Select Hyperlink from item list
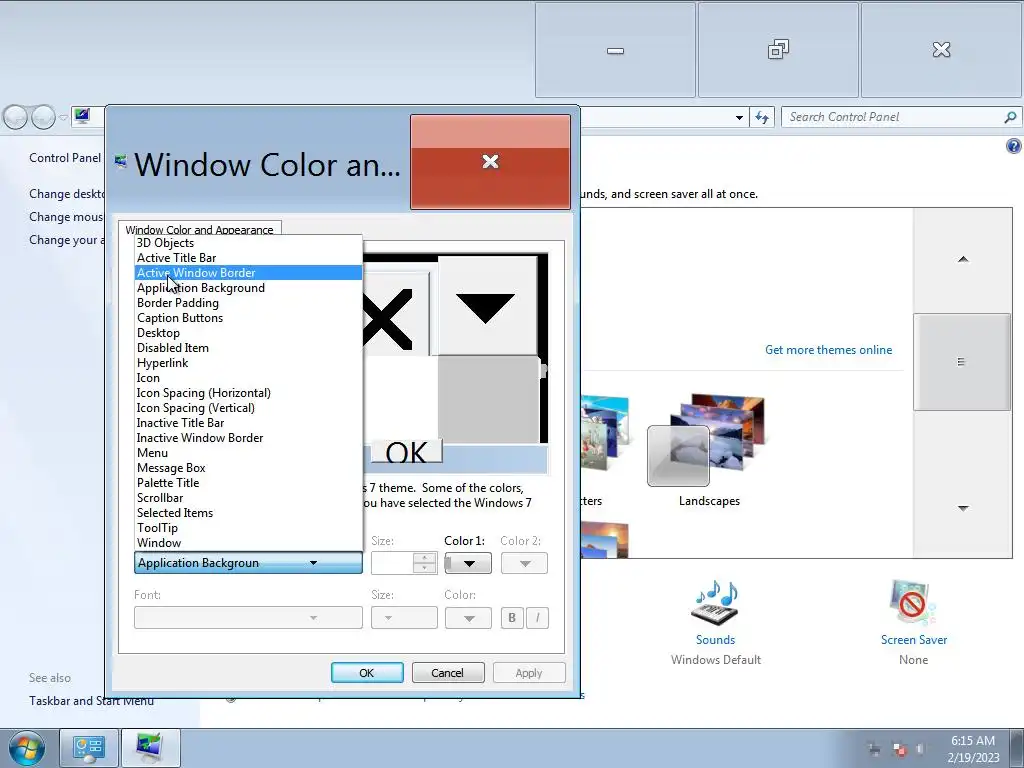The image size is (1024, 768). coord(248,363)
